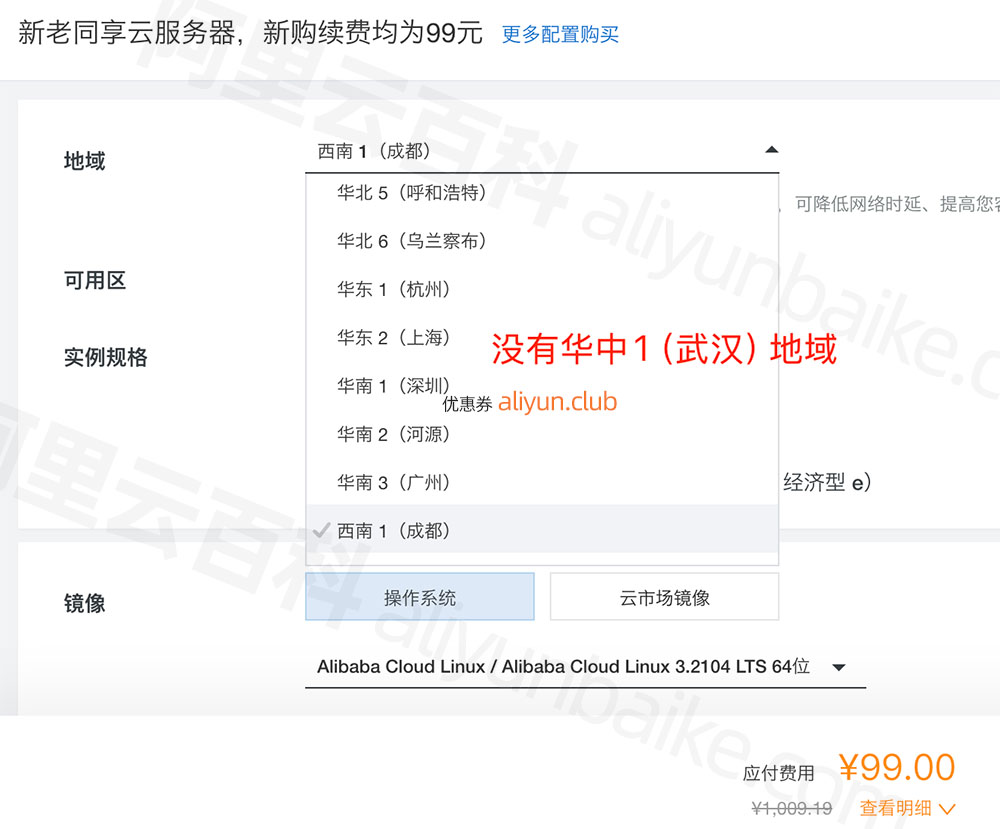Open the Alibaba Cloud Linux image version dropdown

563,667
